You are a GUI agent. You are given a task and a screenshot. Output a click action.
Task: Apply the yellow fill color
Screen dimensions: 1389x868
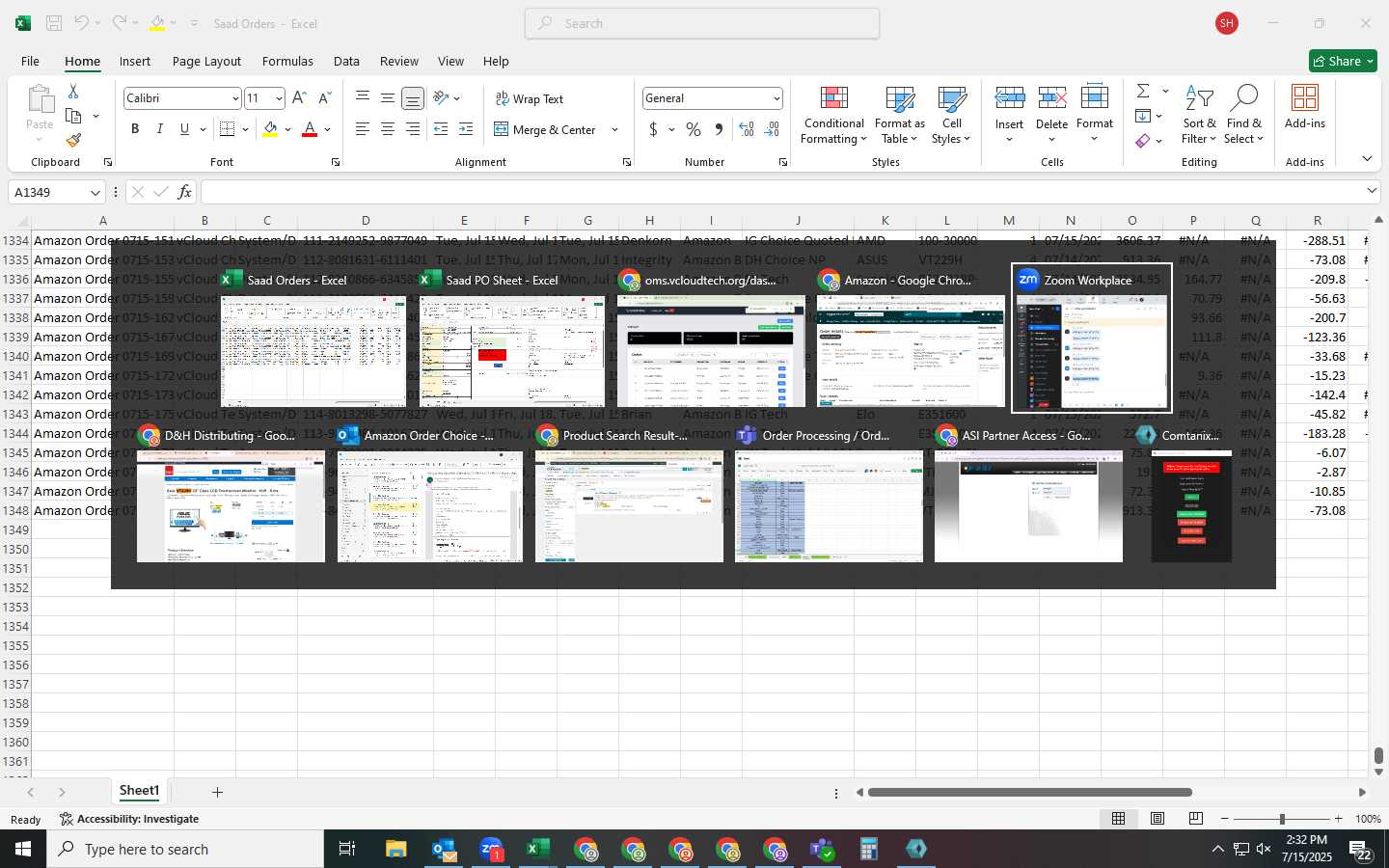pos(270,129)
